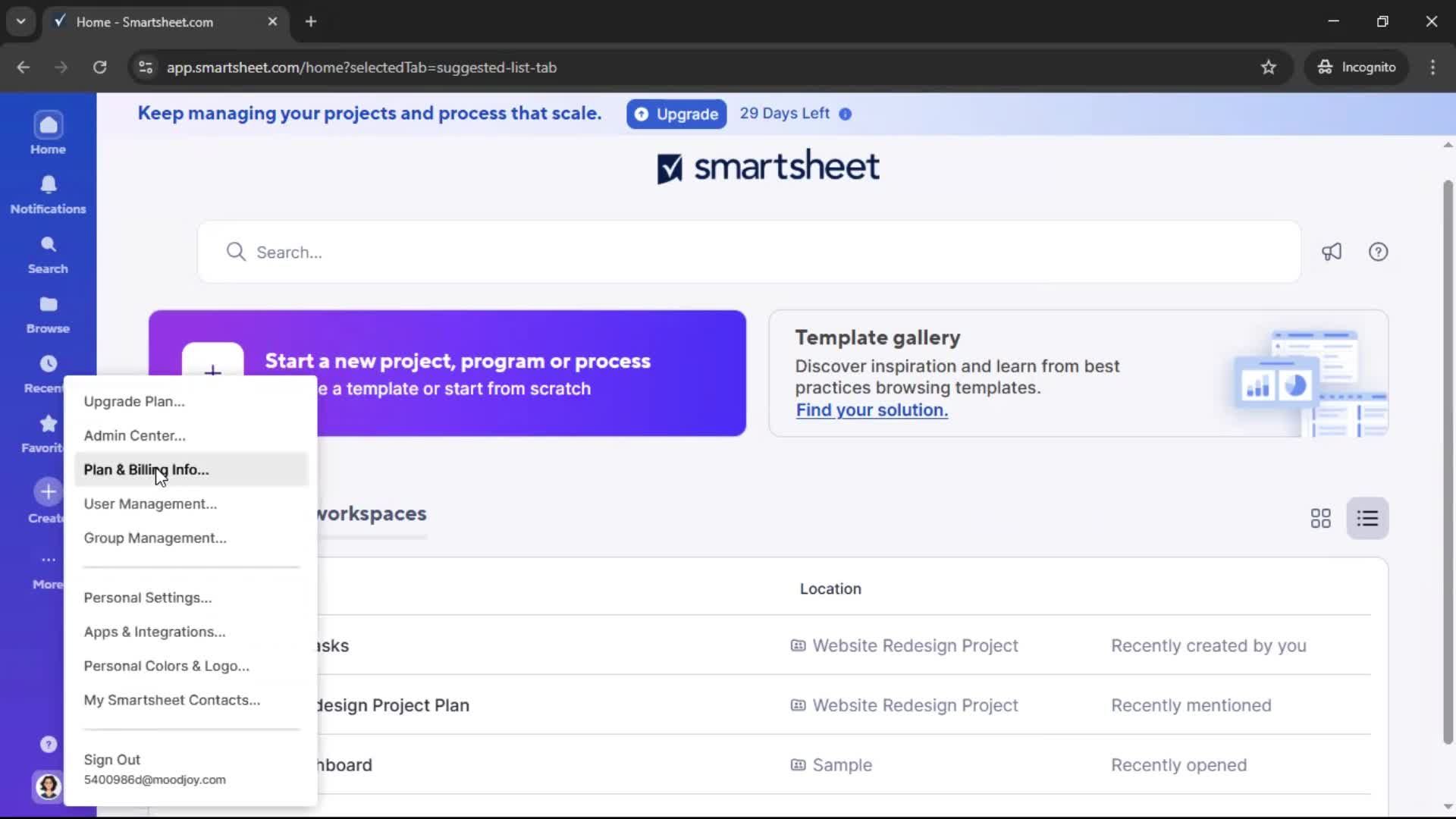
Task: Click the Search icon in the sidebar
Action: (48, 254)
